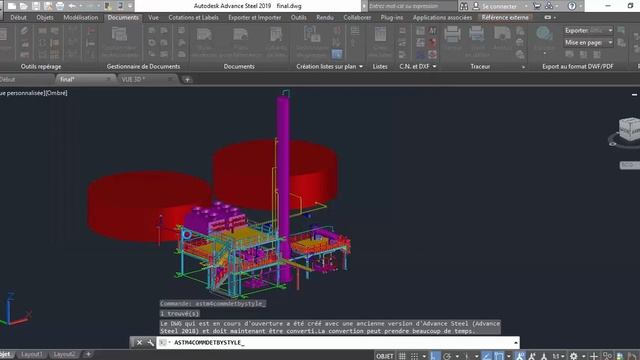Click the Plot printer icon in quick access toolbar

coord(60,6)
